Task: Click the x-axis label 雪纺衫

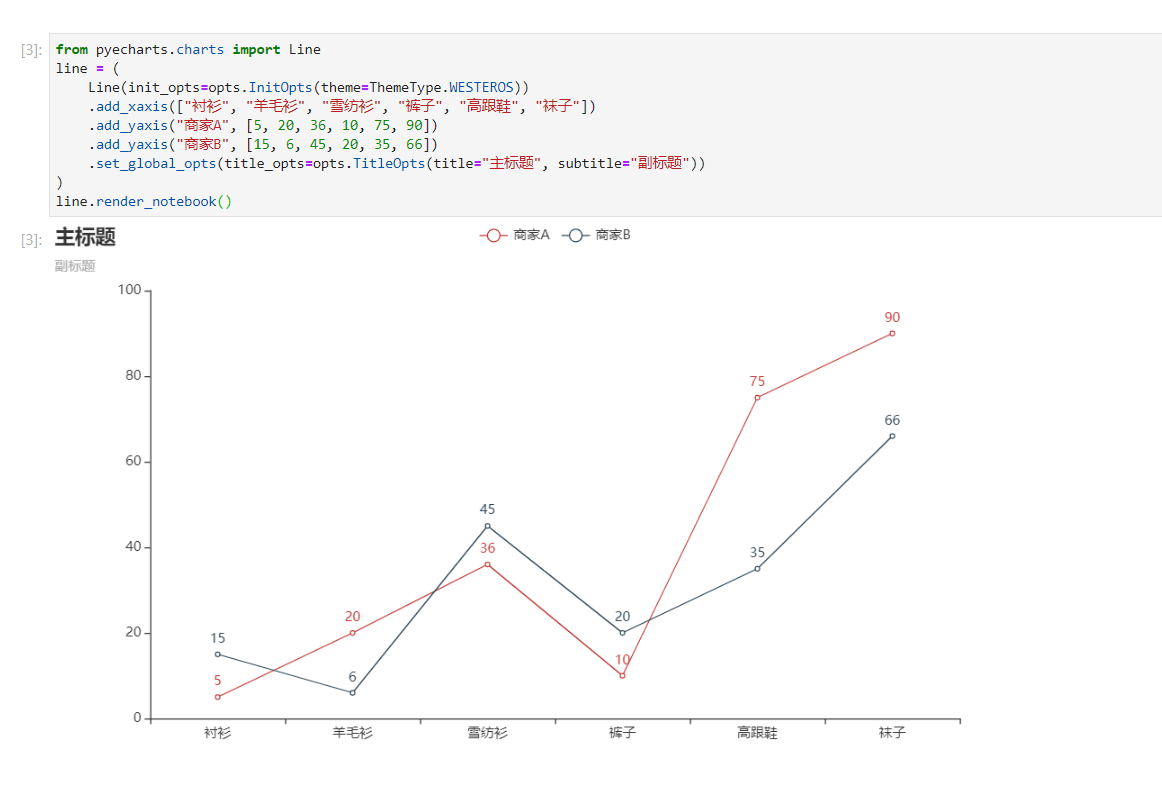Action: click(x=487, y=732)
